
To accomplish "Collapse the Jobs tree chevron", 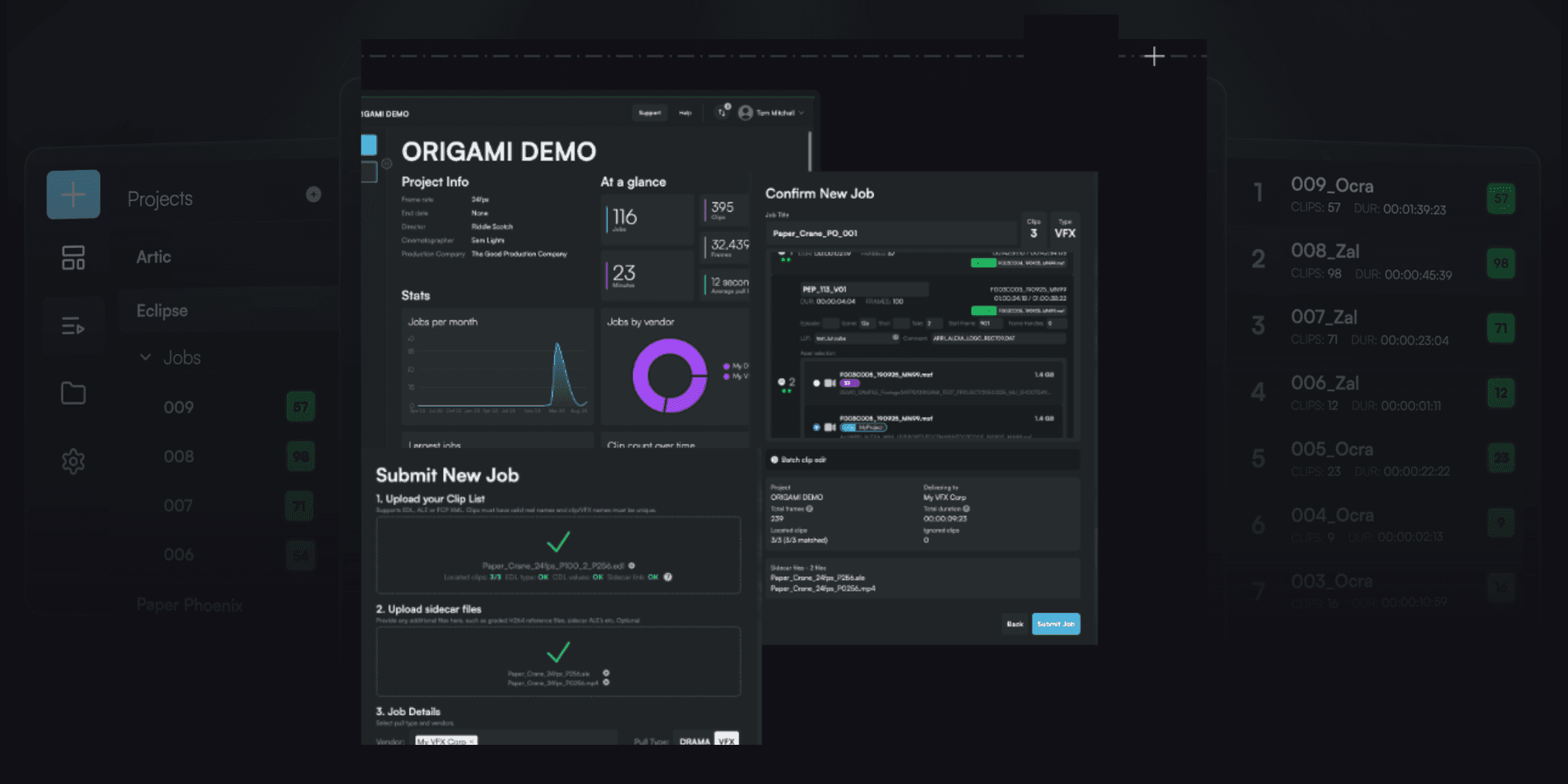I will click(145, 358).
